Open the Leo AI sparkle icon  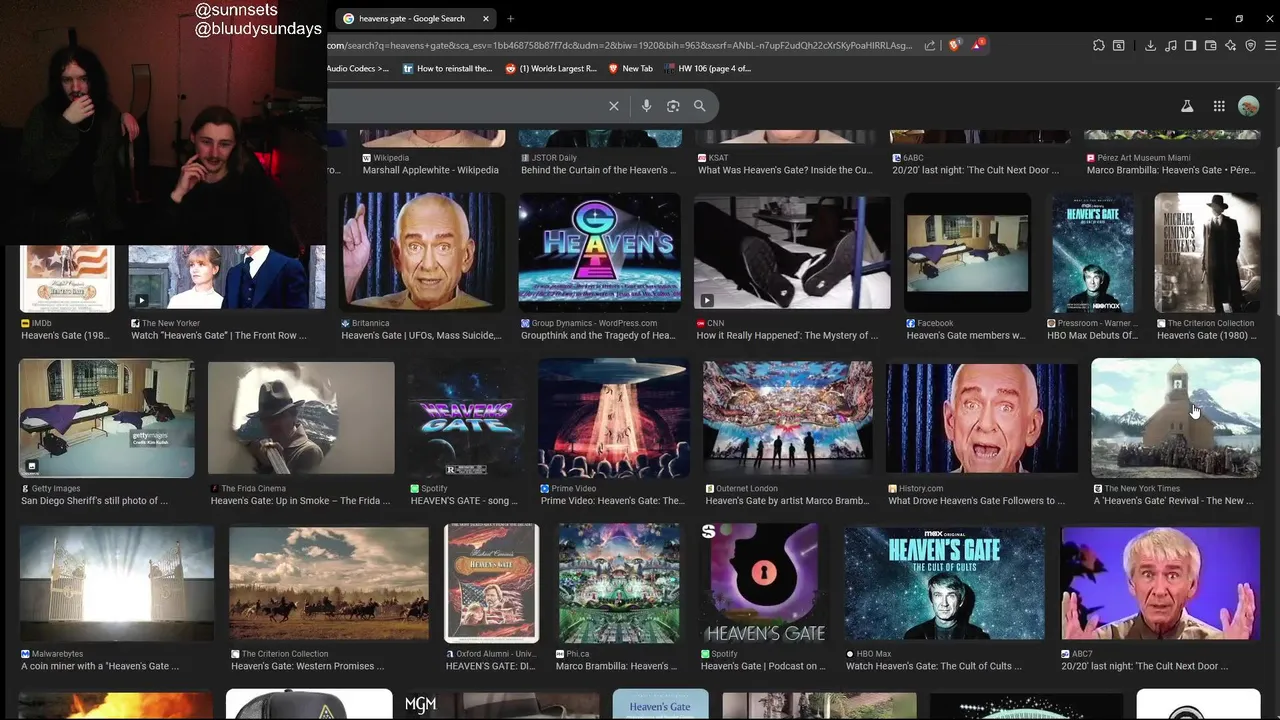(1230, 45)
